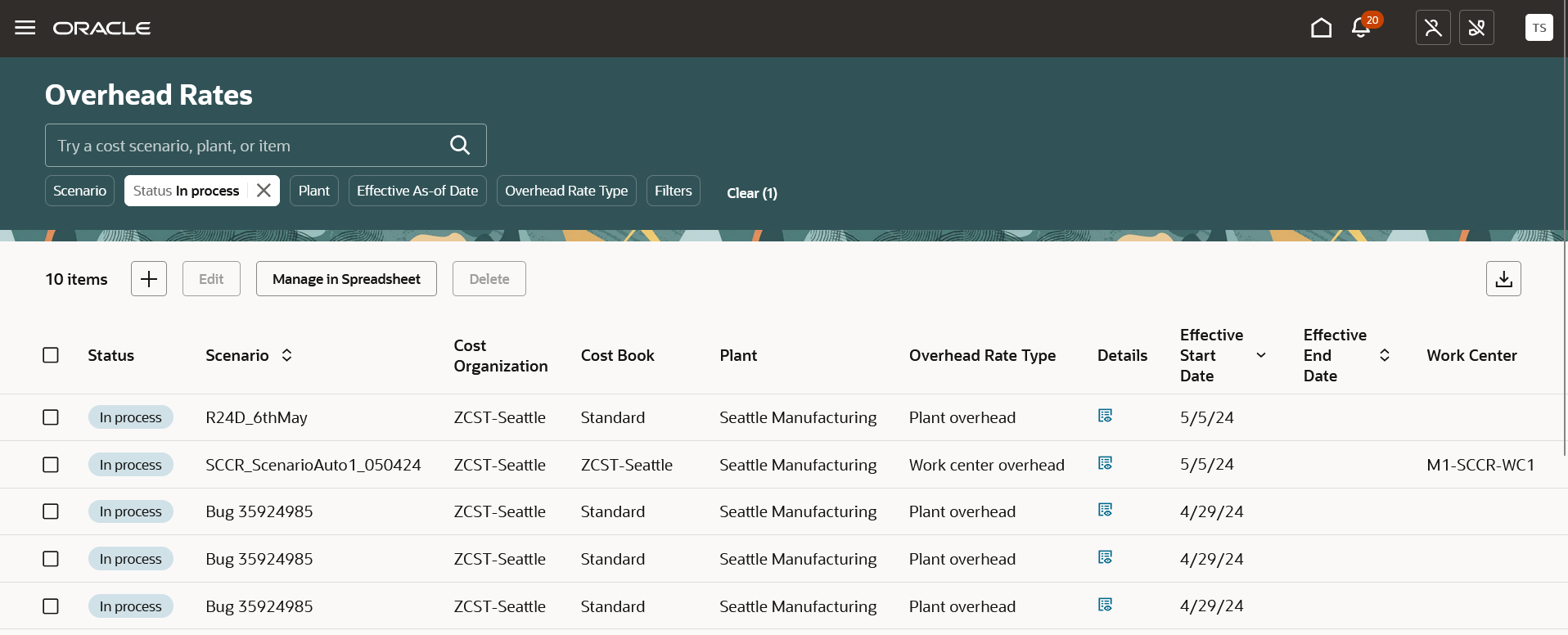Click the search magnifier icon
Image resolution: width=1568 pixels, height=635 pixels.
[460, 146]
